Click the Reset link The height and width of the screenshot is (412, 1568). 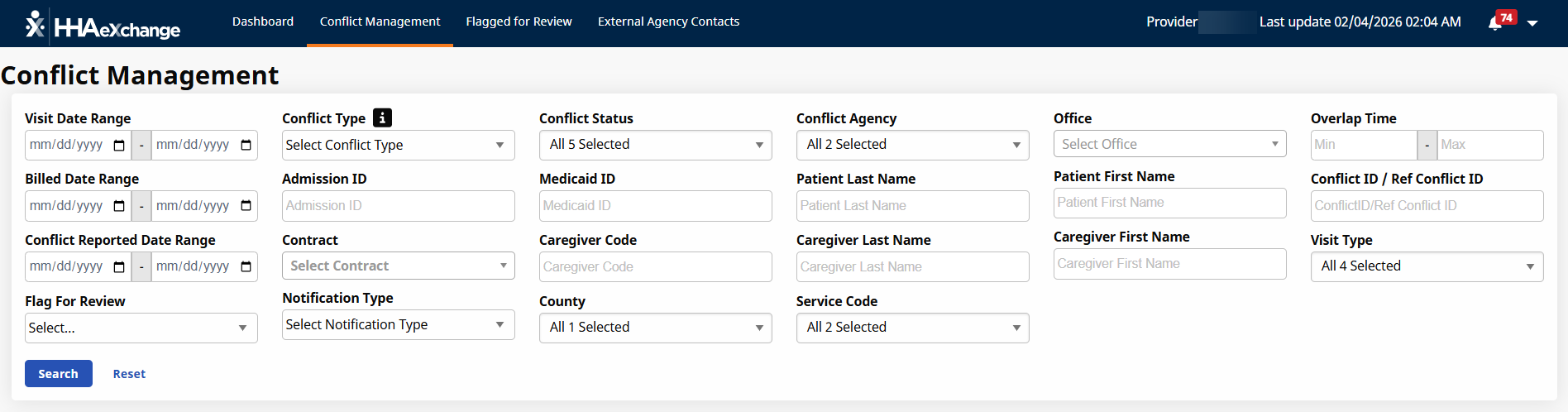[x=129, y=374]
